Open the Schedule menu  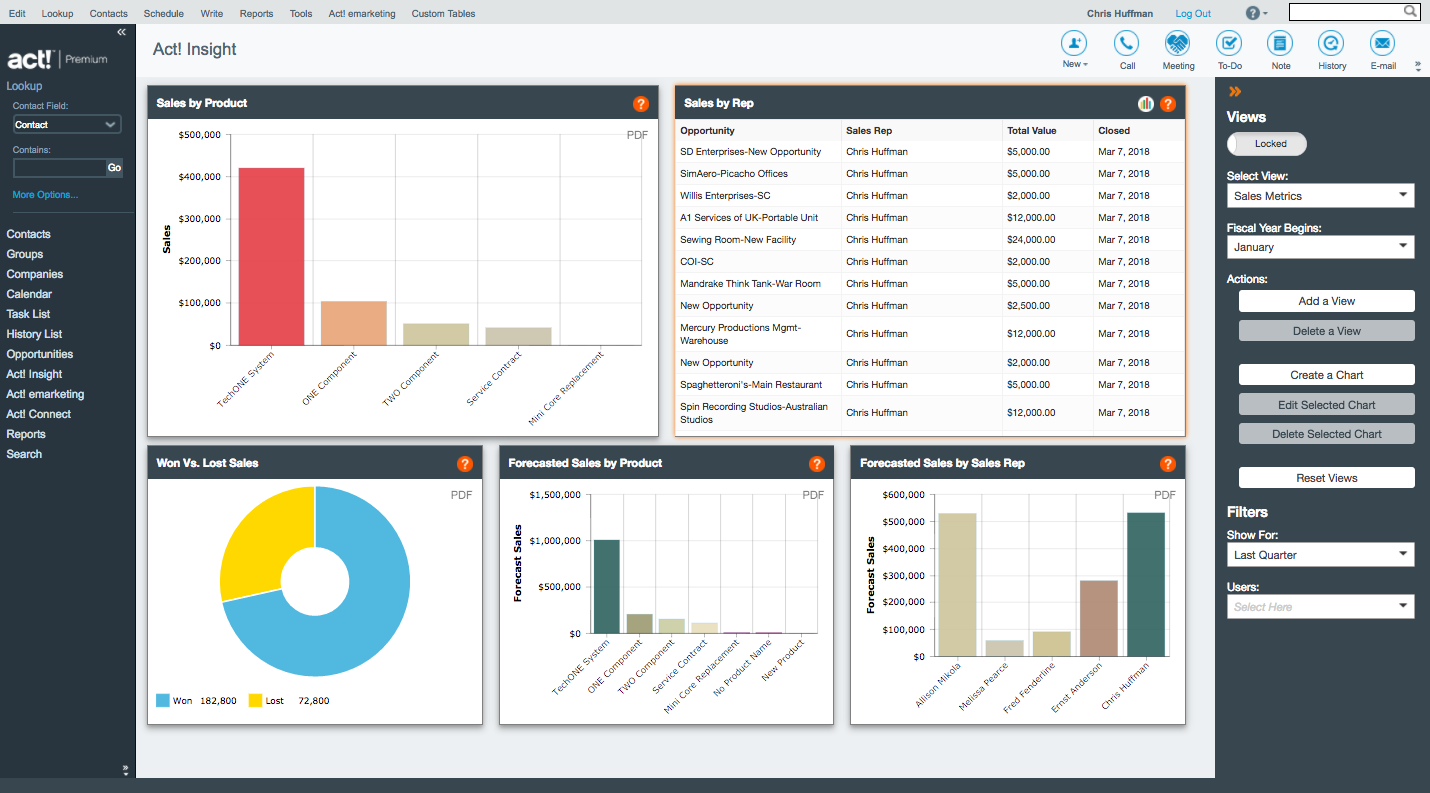pos(164,14)
